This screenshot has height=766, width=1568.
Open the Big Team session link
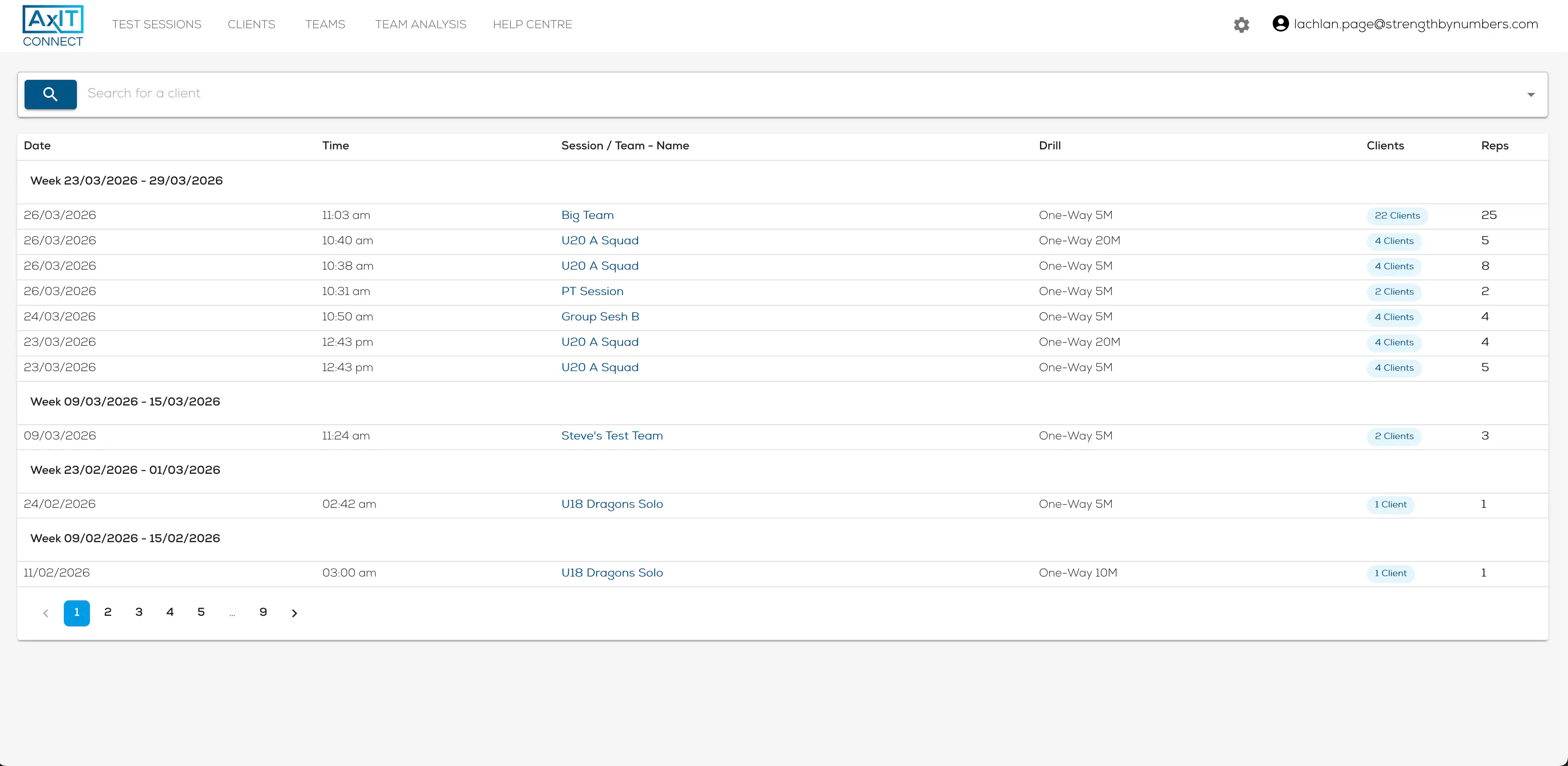[587, 215]
